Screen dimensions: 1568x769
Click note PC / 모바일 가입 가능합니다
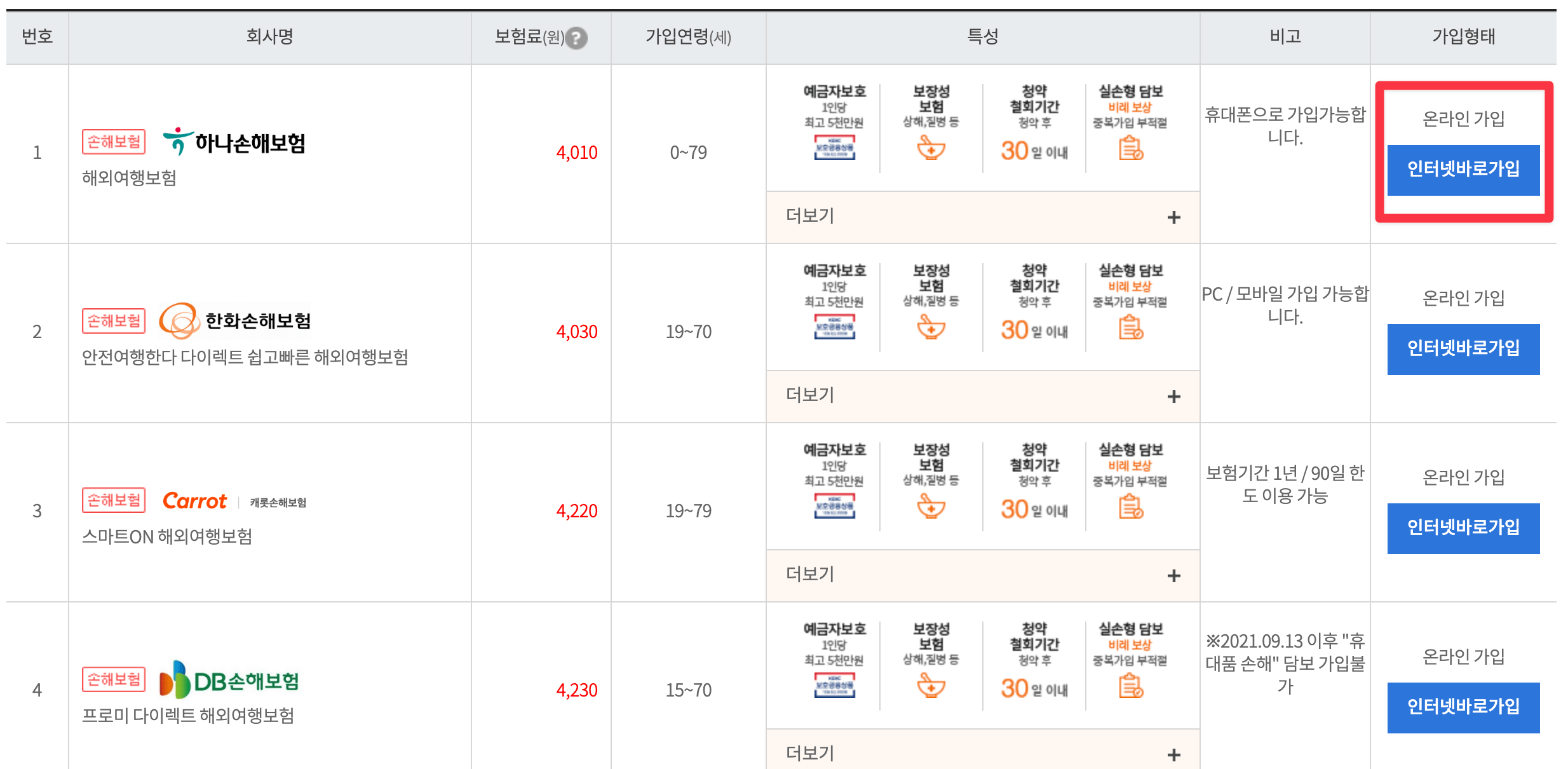click(1285, 305)
